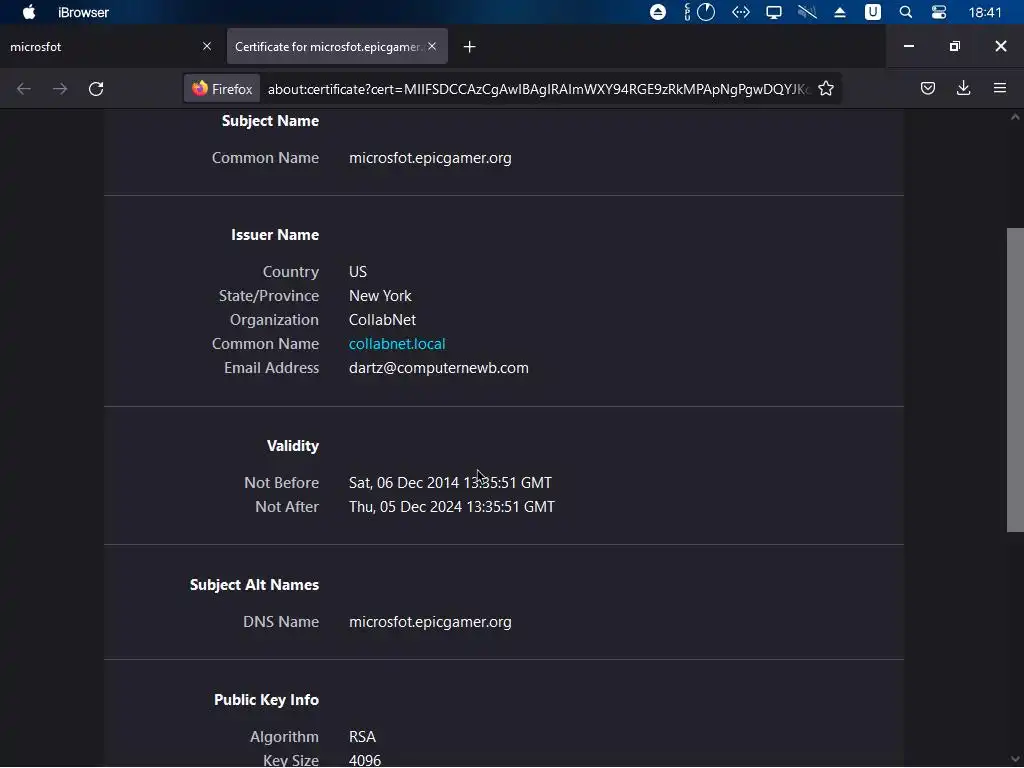Click the muted sound icon in menu bar
The height and width of the screenshot is (768, 1024).
click(x=807, y=12)
